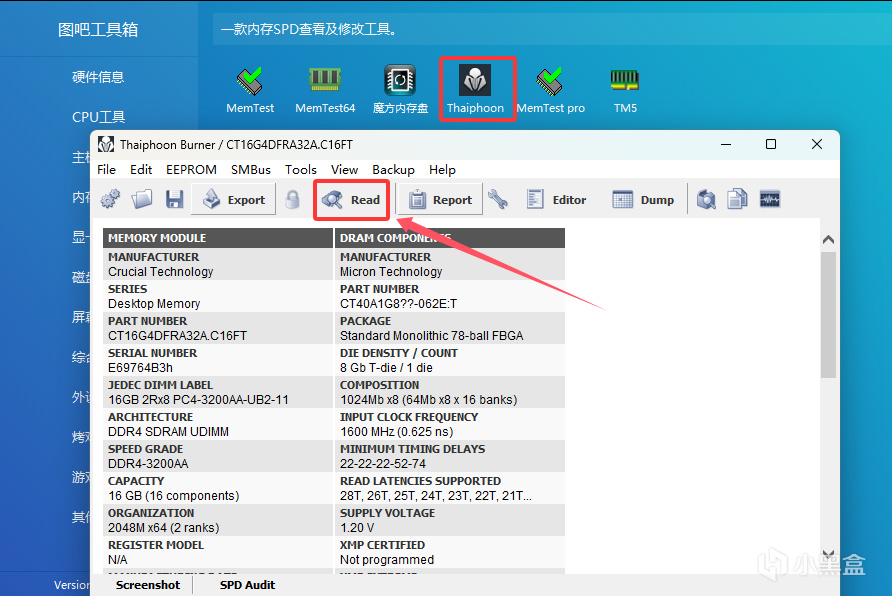Open the File menu
892x596 pixels.
coord(106,169)
